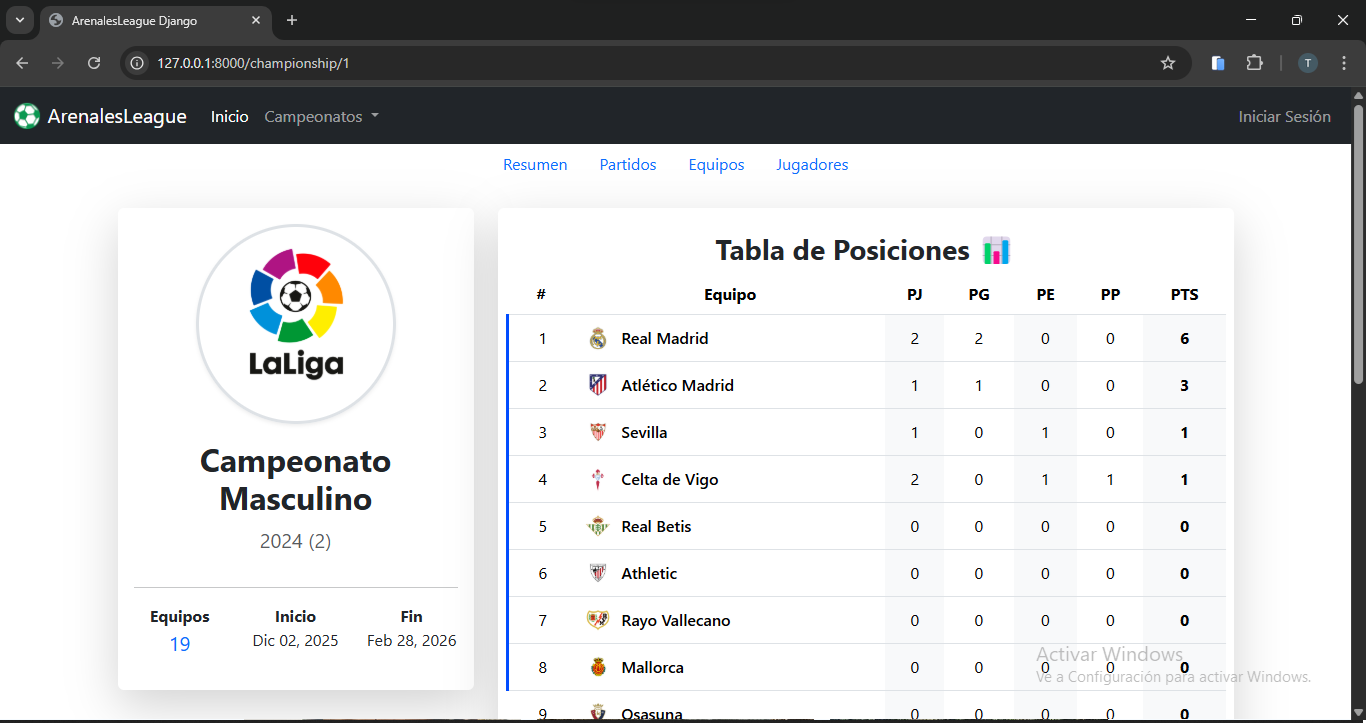Image resolution: width=1366 pixels, height=723 pixels.
Task: Click the Iniciar Sesión link
Action: click(1284, 117)
